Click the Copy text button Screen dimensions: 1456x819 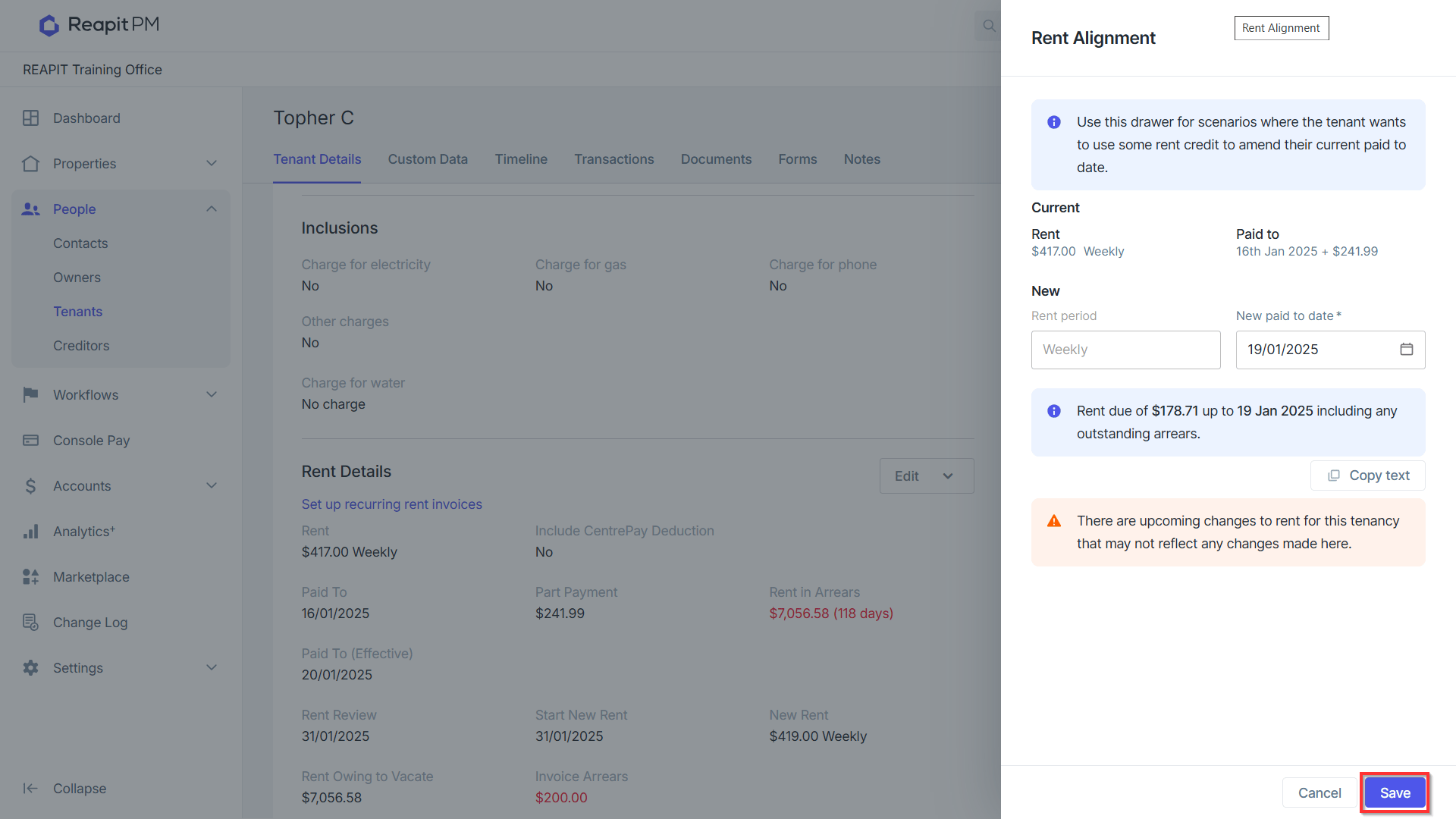point(1367,475)
